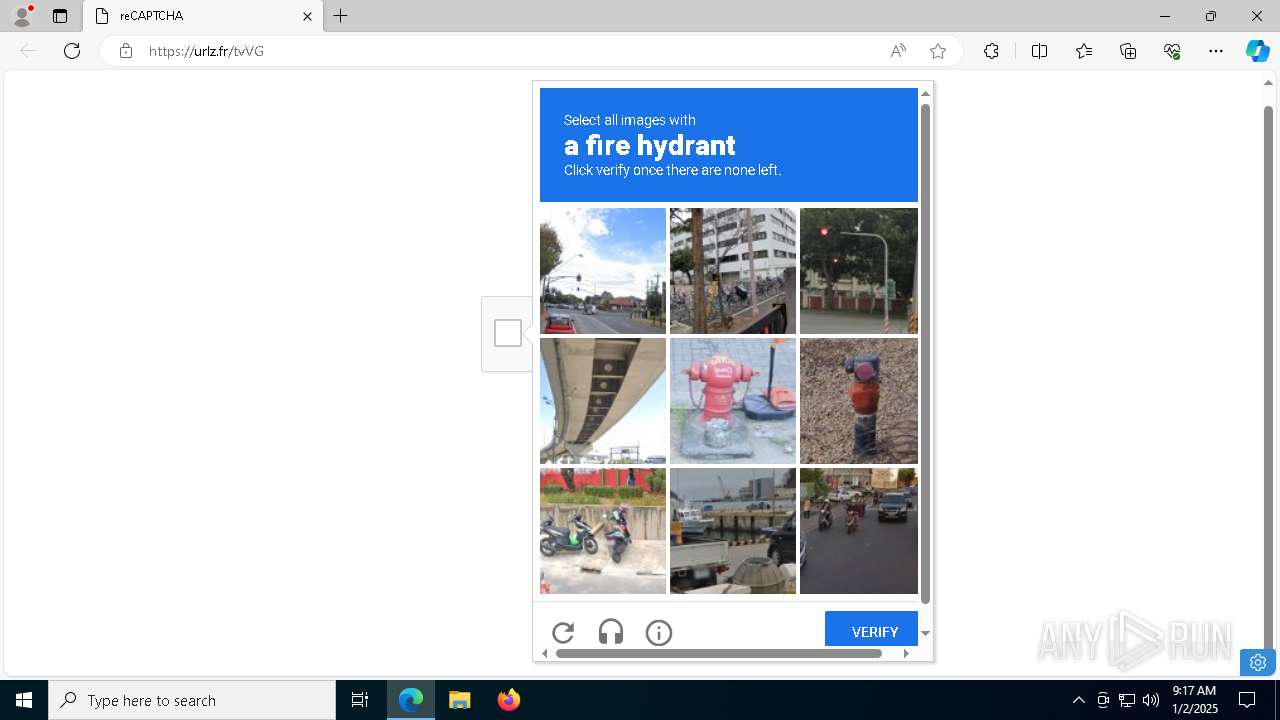
Task: Open volume control tray icon
Action: [x=1151, y=700]
